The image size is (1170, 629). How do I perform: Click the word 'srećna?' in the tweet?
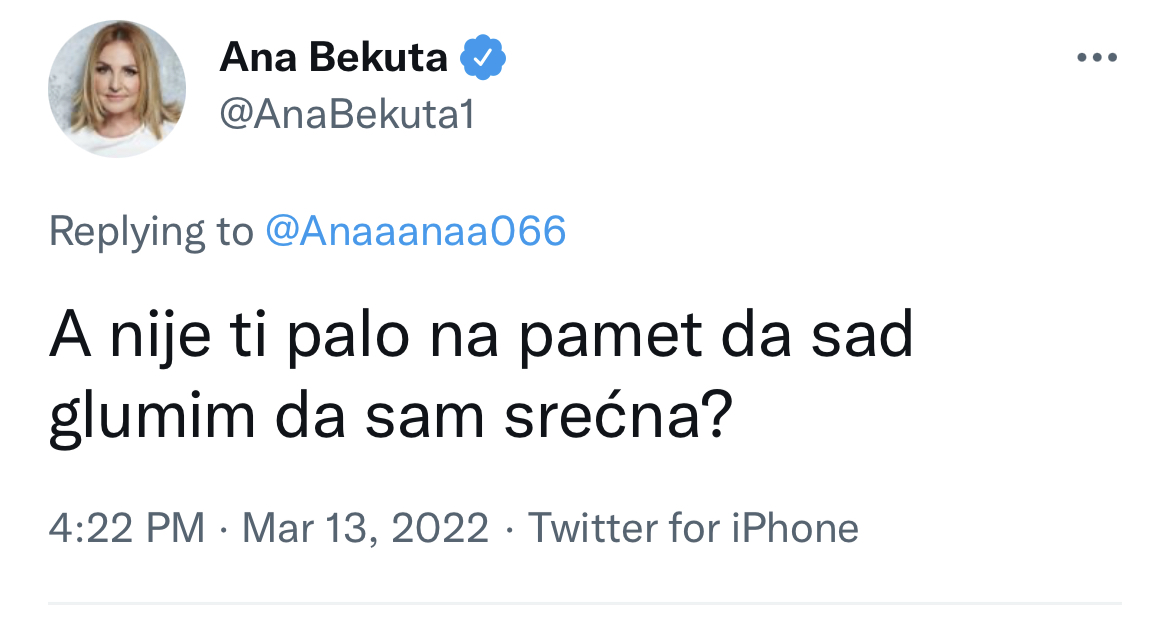point(619,418)
